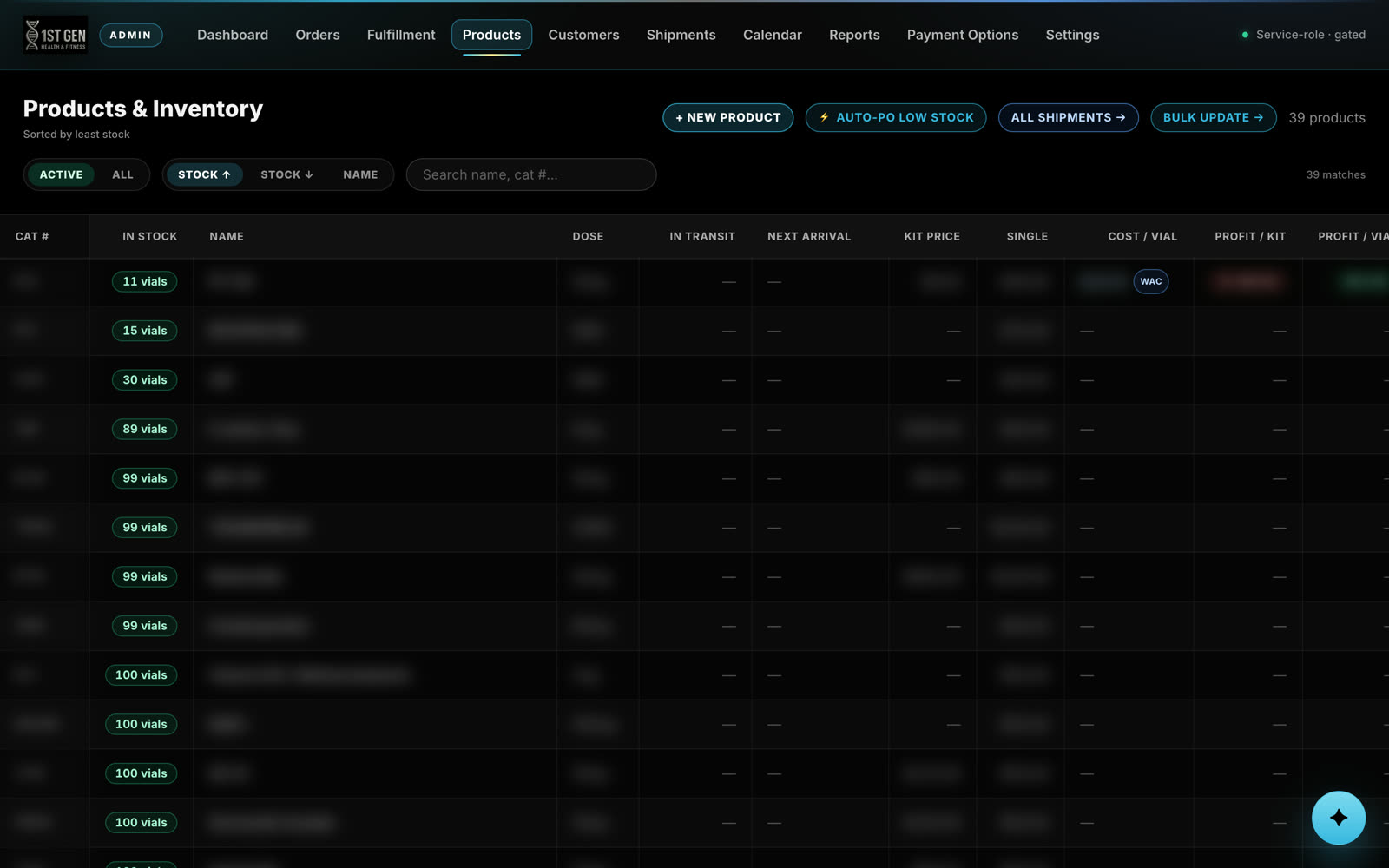Click the KIT PRICE column header
The height and width of the screenshot is (868, 1389).
(932, 236)
